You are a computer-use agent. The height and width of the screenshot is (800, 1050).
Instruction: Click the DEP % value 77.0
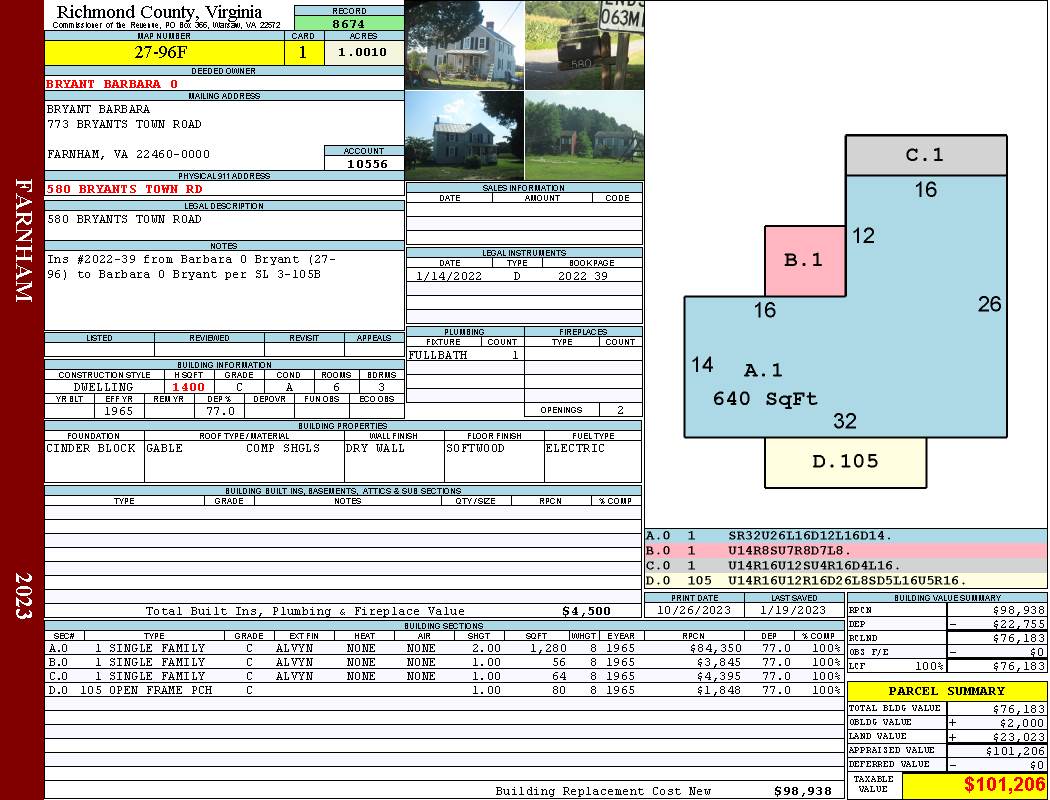pos(220,411)
